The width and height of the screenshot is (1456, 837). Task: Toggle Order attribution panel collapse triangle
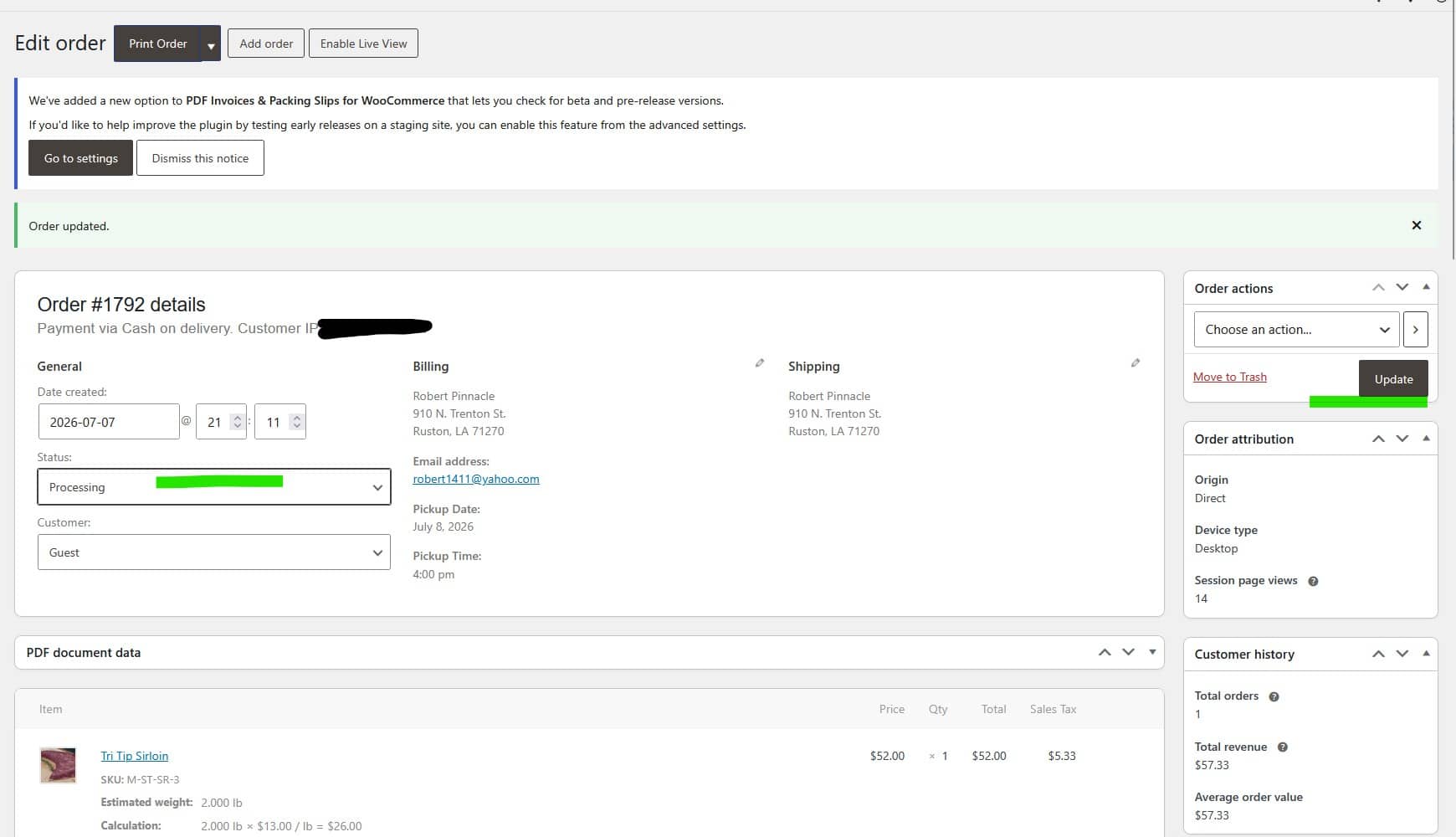pos(1426,439)
